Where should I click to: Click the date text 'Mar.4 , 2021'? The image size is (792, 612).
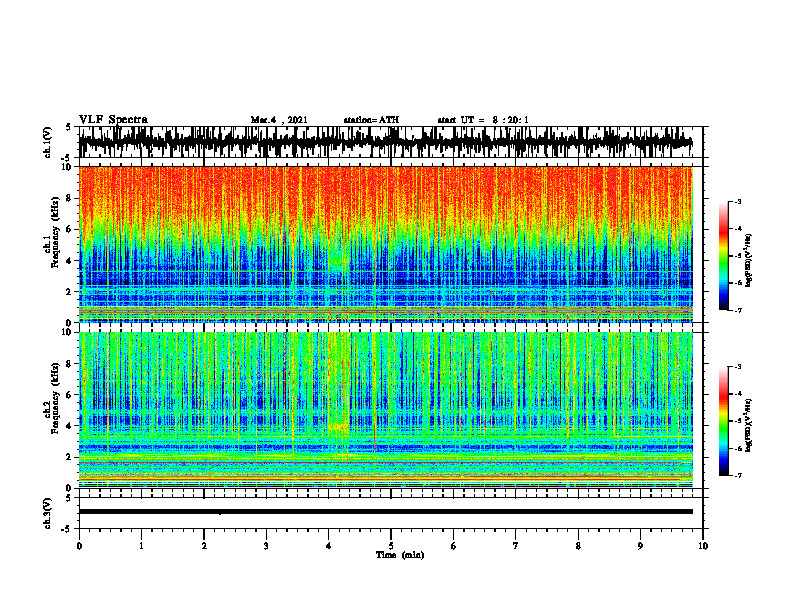(x=279, y=120)
